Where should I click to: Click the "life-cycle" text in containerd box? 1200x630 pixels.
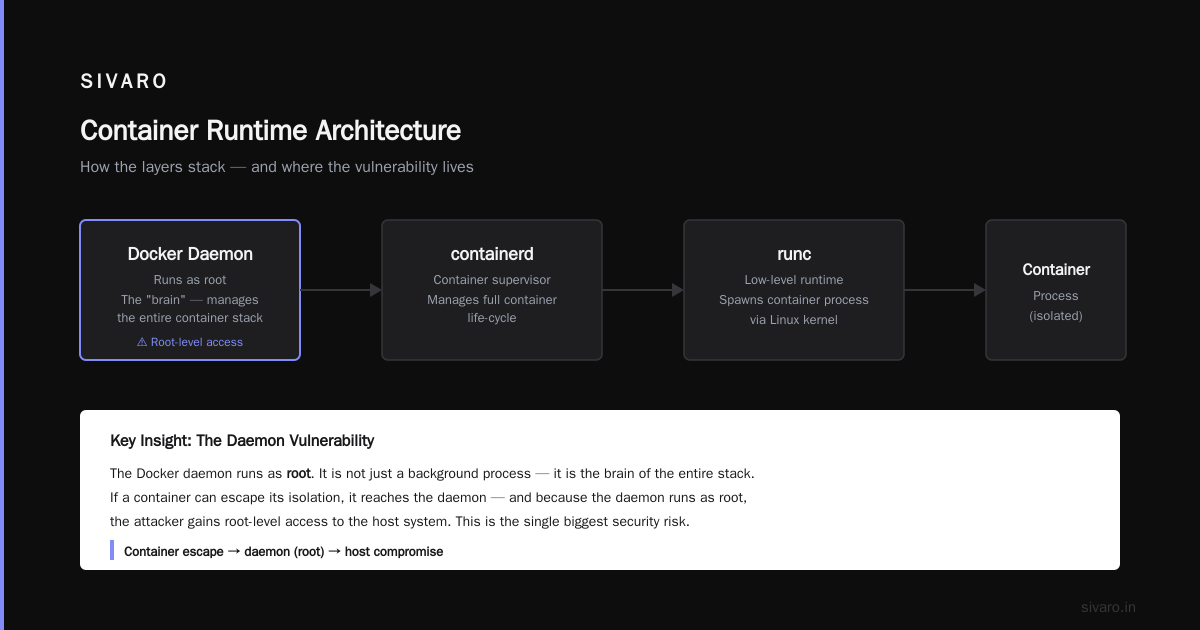pyautogui.click(x=492, y=318)
